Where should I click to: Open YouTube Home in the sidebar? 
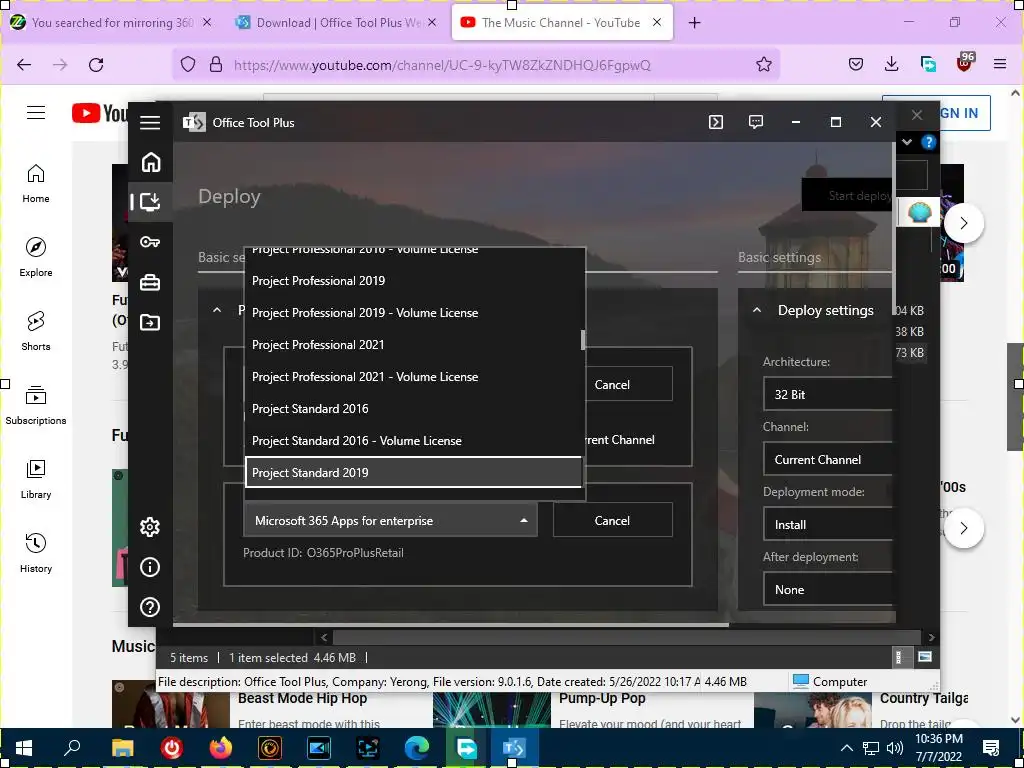click(36, 184)
